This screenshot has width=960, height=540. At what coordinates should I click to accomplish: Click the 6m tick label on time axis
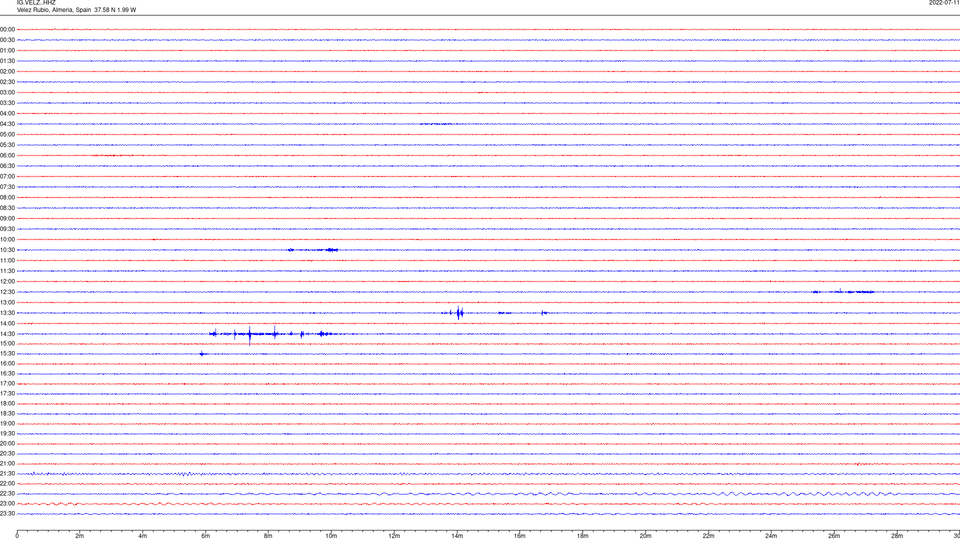[206, 536]
